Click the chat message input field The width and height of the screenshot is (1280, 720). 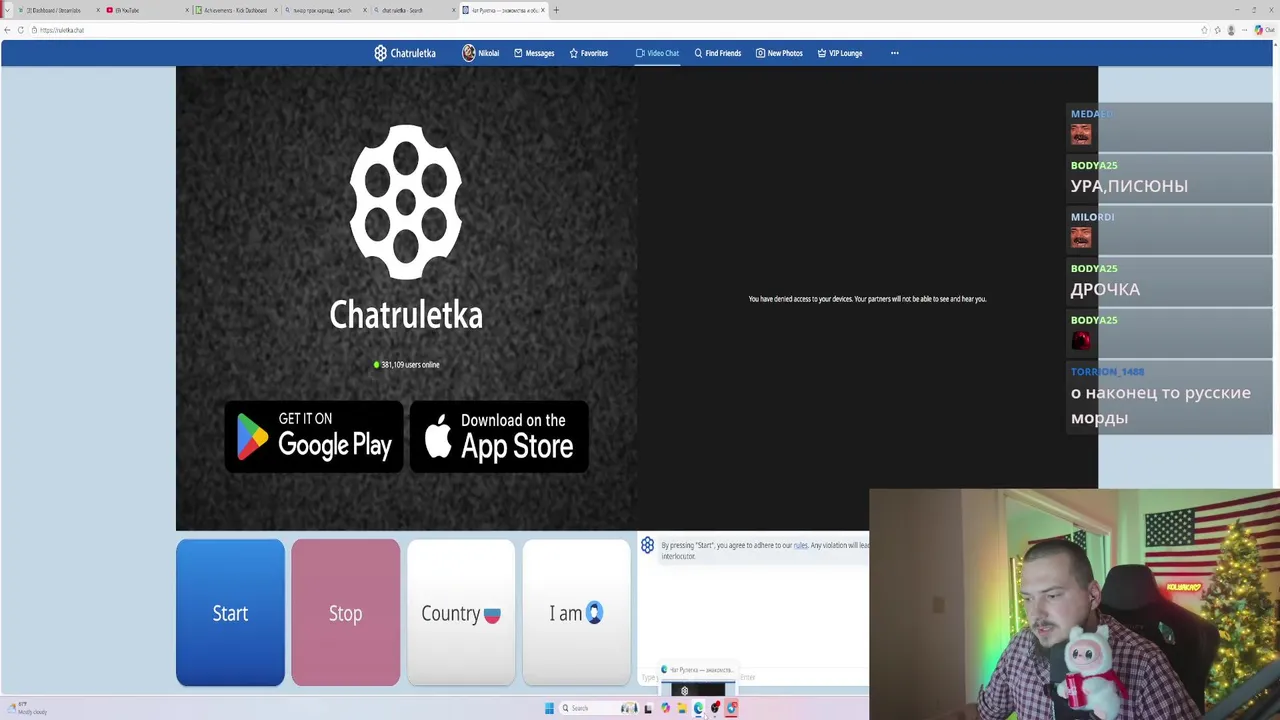752,677
